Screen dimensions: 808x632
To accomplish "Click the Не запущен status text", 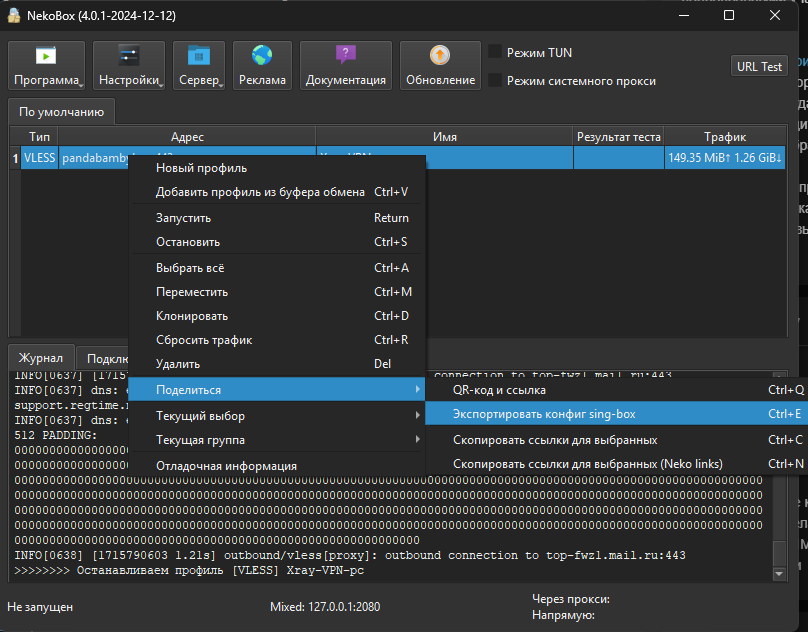I will [x=40, y=607].
